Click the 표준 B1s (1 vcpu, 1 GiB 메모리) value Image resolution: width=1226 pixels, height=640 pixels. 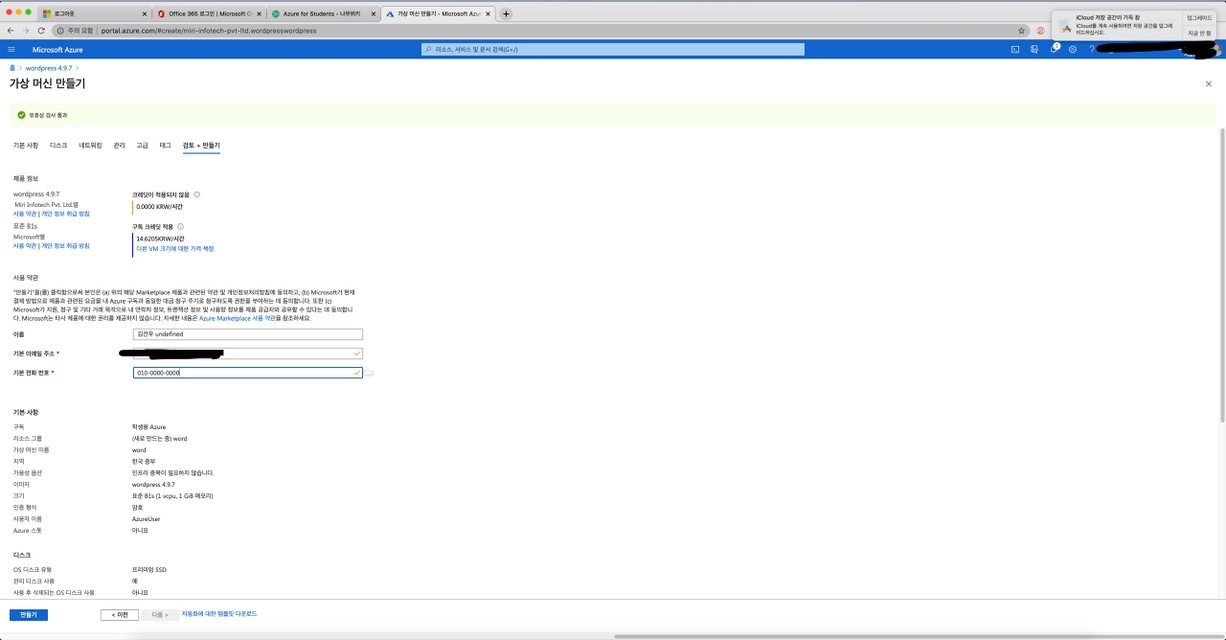[x=172, y=496]
